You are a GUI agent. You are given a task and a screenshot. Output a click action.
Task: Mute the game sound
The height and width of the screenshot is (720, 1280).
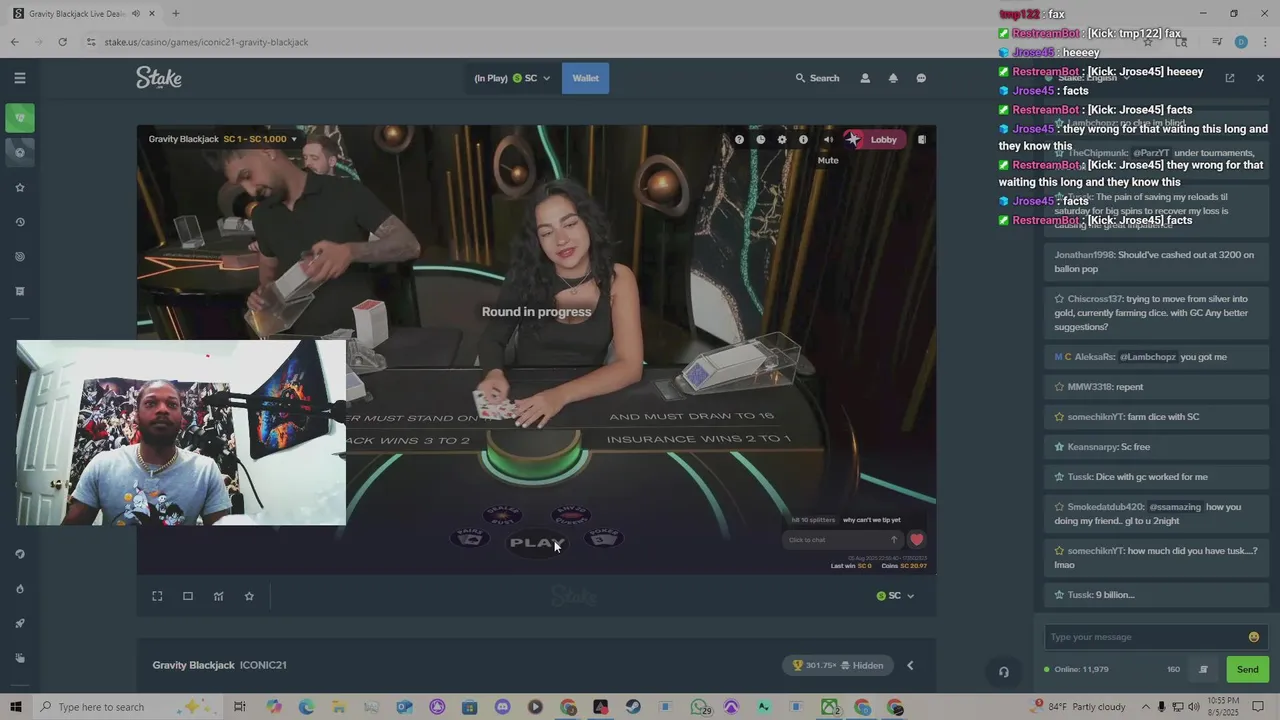coord(828,140)
